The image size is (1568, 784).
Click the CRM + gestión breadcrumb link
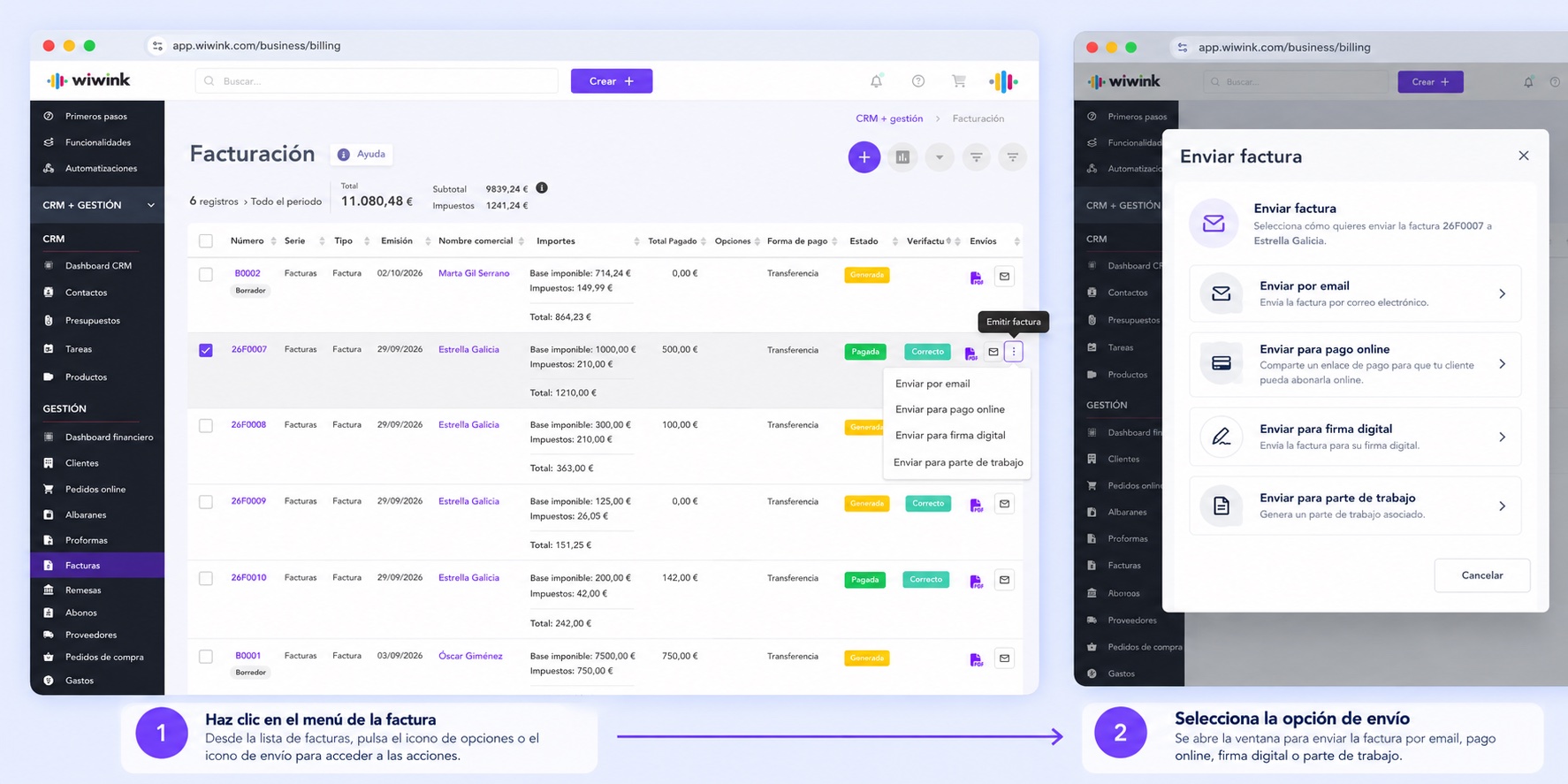coord(889,118)
